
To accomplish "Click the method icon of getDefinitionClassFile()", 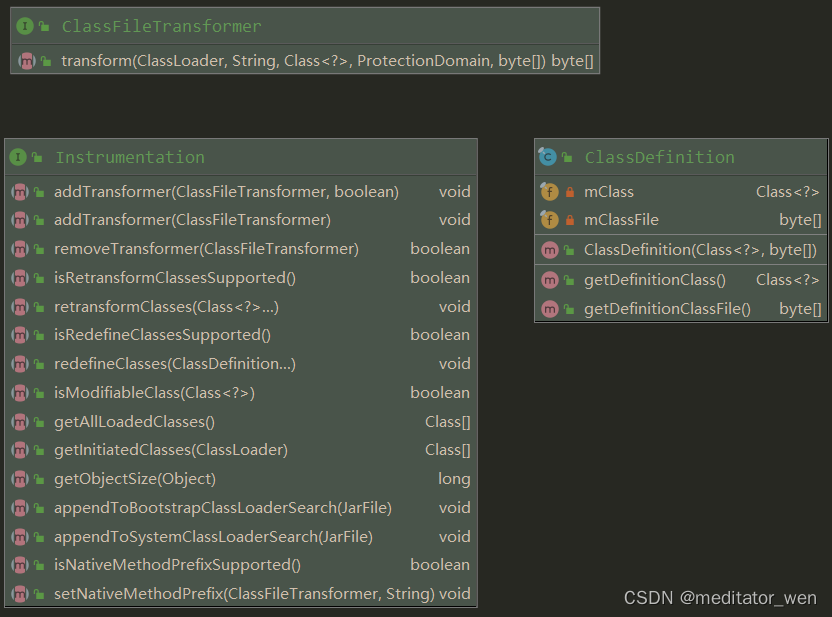I will point(550,309).
